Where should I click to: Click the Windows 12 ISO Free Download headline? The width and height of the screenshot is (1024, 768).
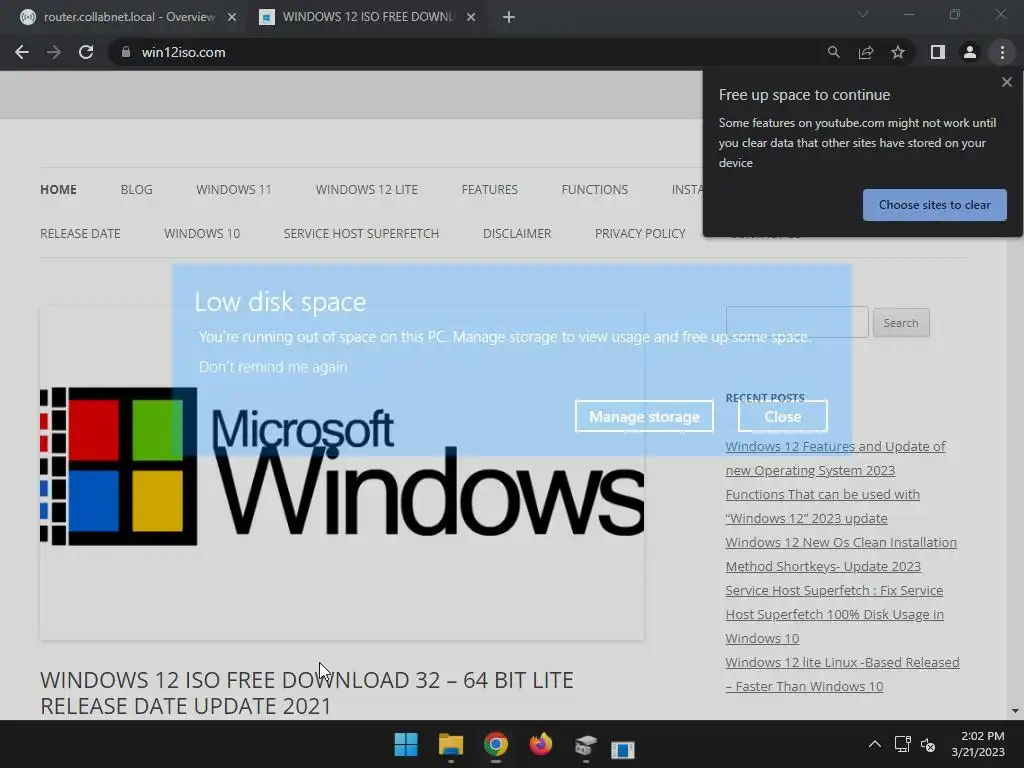(x=307, y=693)
